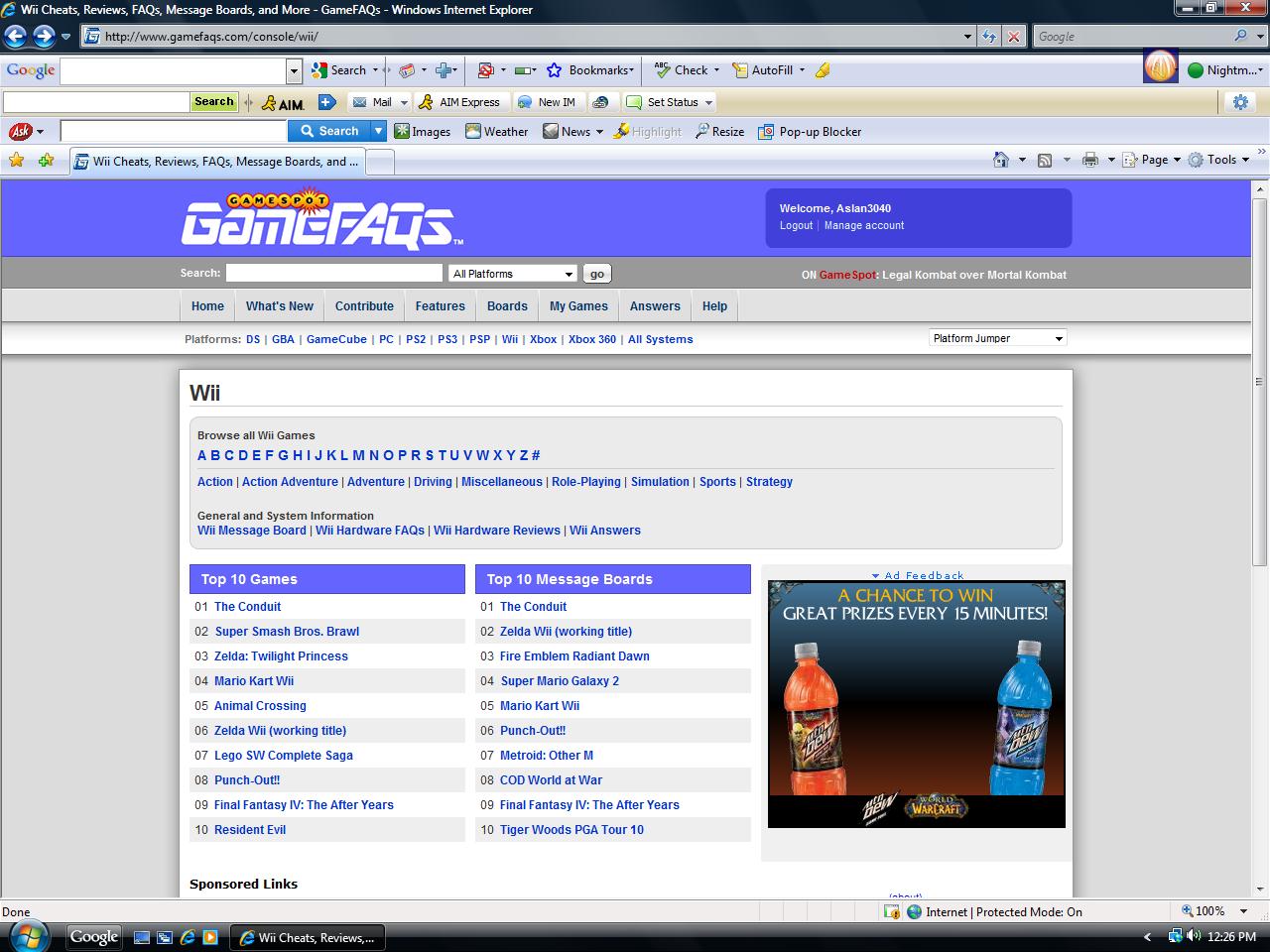1270x952 pixels.
Task: Open the My Games tab
Action: click(579, 306)
